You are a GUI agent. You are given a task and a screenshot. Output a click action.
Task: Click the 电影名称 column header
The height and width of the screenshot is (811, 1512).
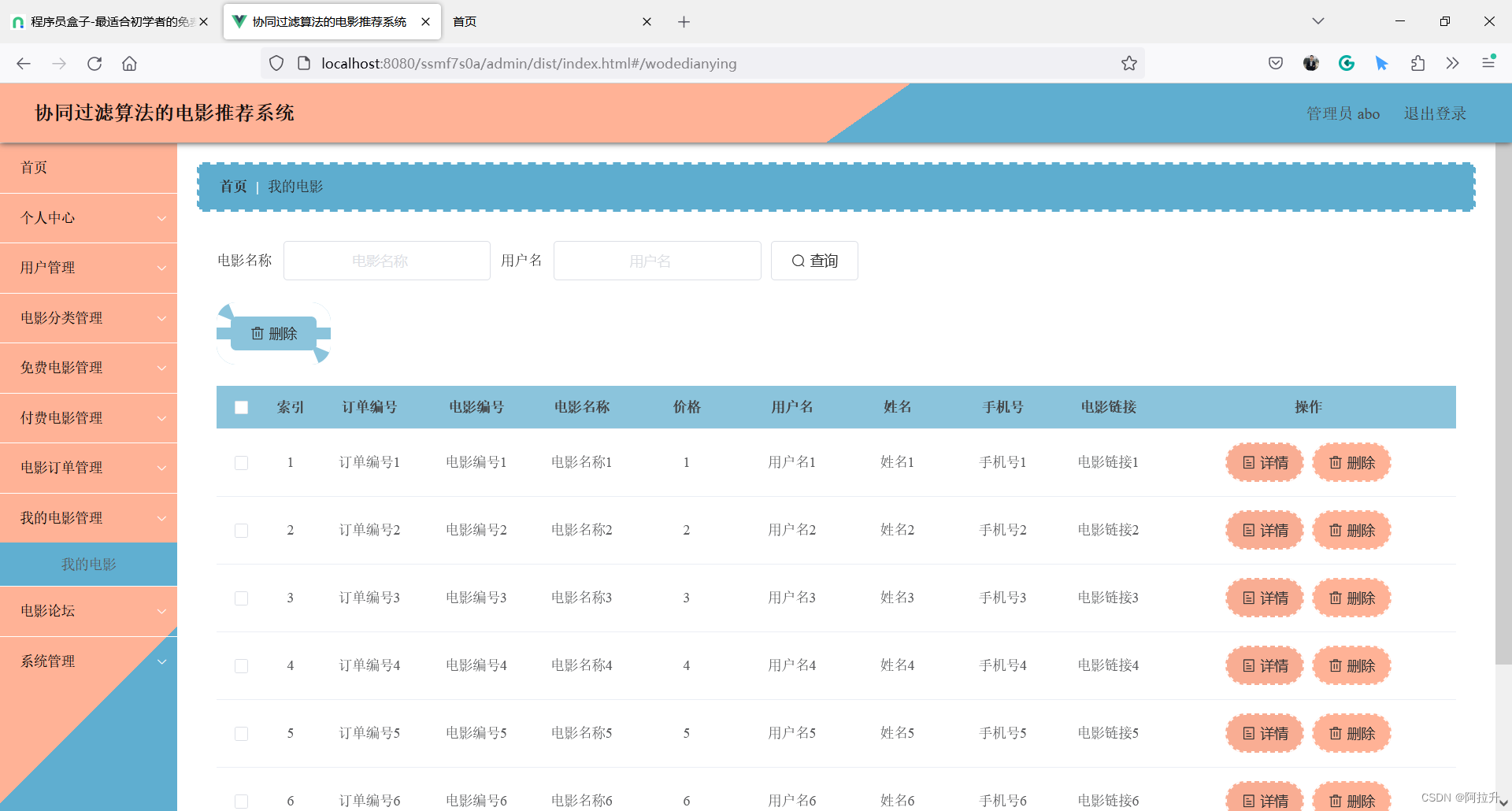coord(582,407)
